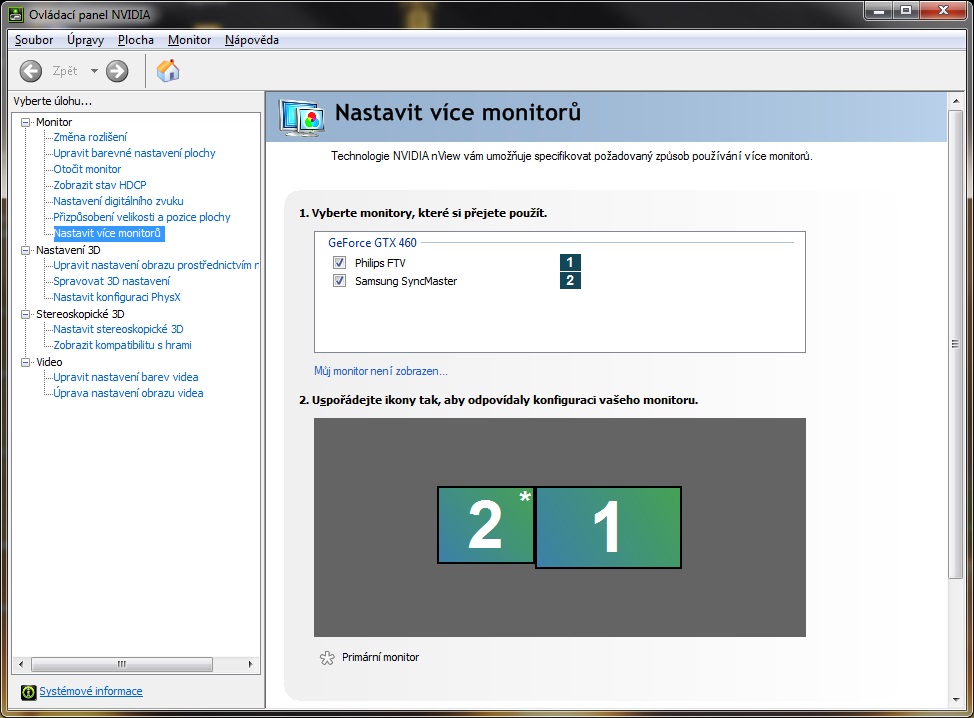Open Upravit nastavení obrazu prostřednictvím náhledu

[x=155, y=265]
